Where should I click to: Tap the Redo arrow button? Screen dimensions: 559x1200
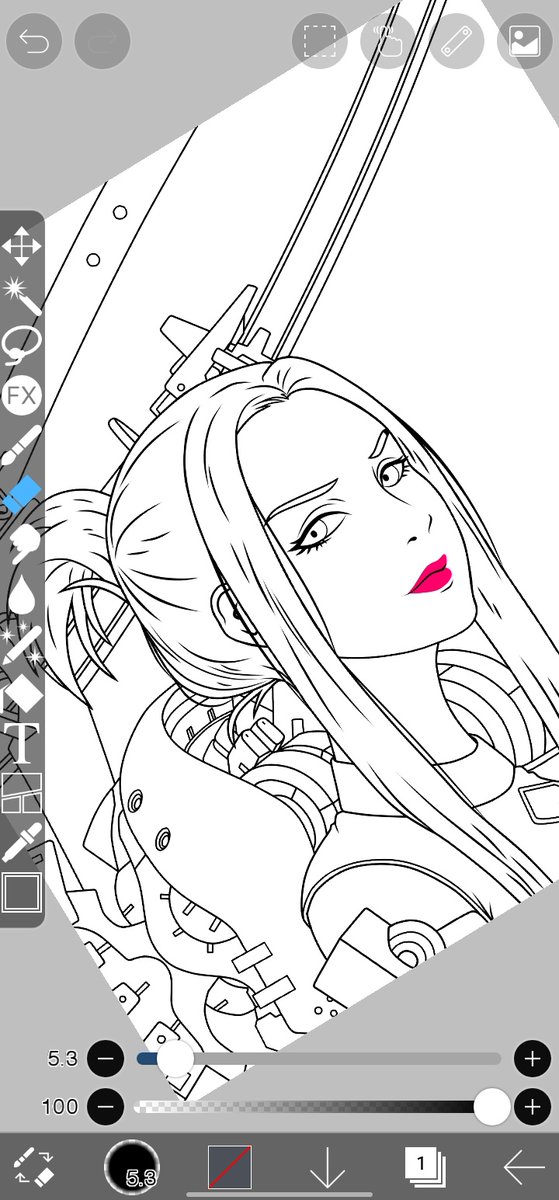(x=103, y=41)
